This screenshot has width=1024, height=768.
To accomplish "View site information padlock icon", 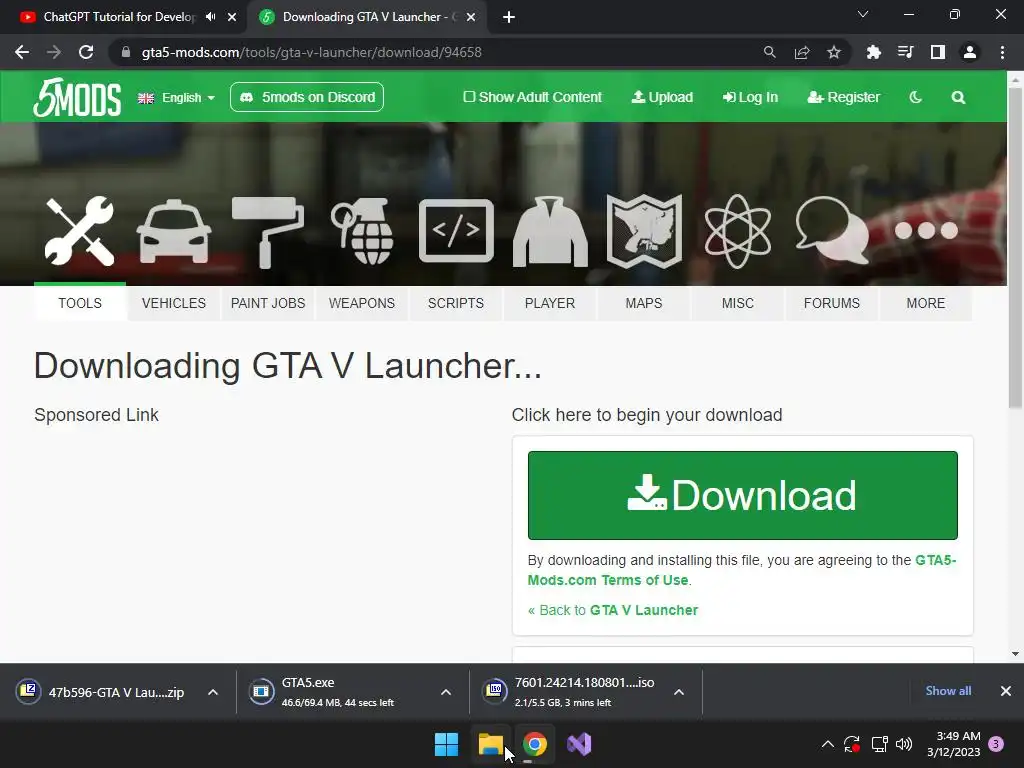I will (x=126, y=52).
